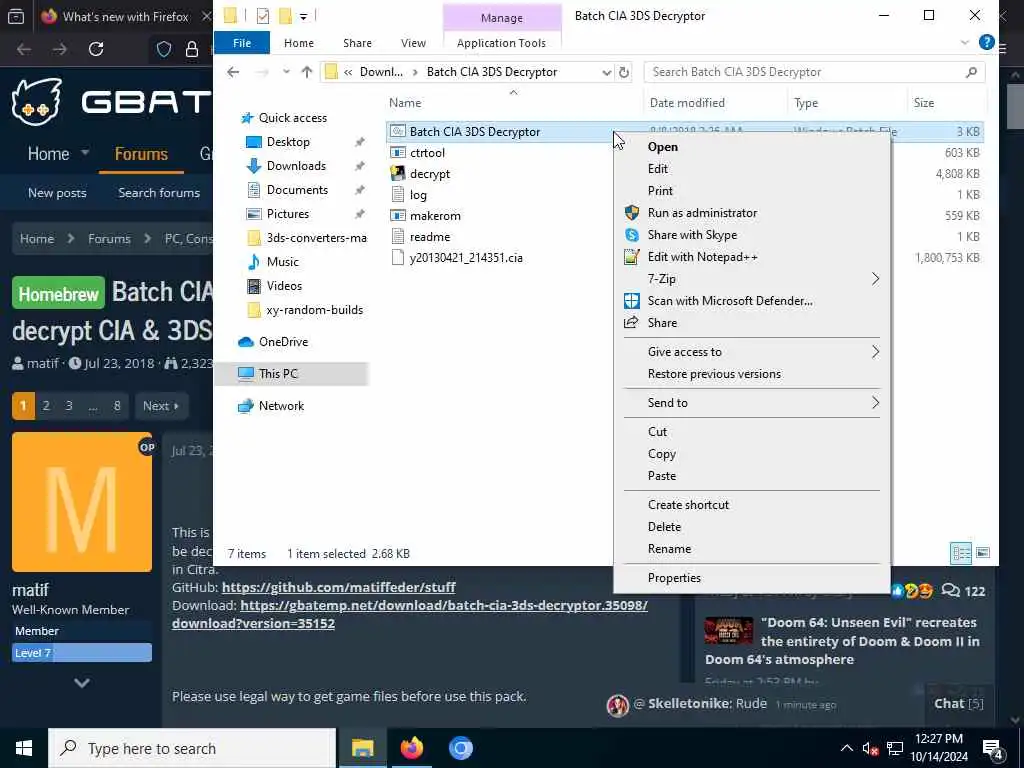Expand matif user info chevron
Image resolution: width=1024 pixels, height=768 pixels.
point(82,683)
